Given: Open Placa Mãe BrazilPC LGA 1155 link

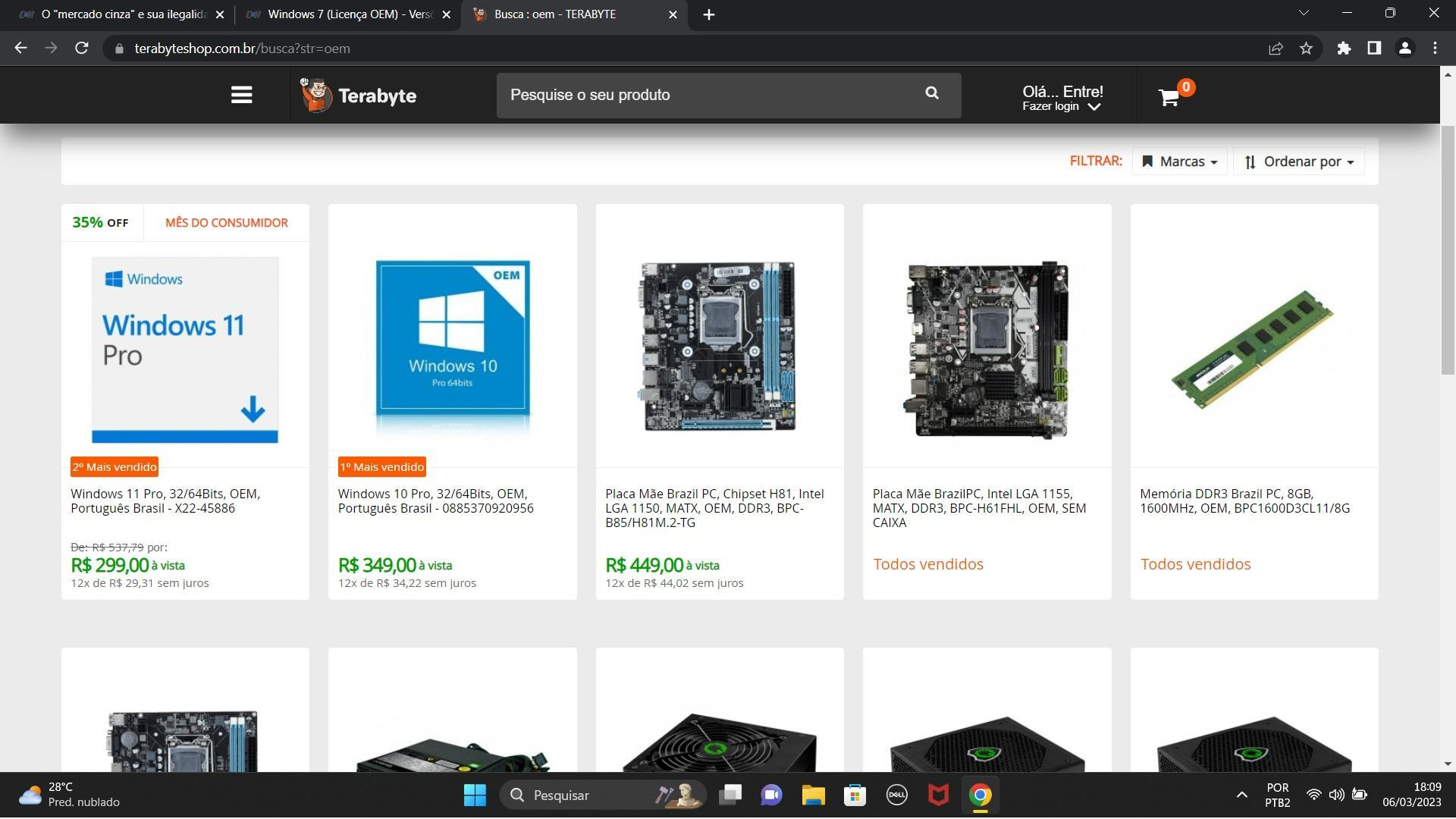Looking at the screenshot, I should (979, 507).
